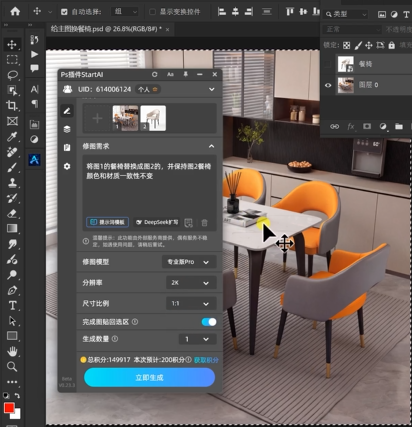The height and width of the screenshot is (427, 412).
Task: Open the Character panel icon
Action: [34, 89]
